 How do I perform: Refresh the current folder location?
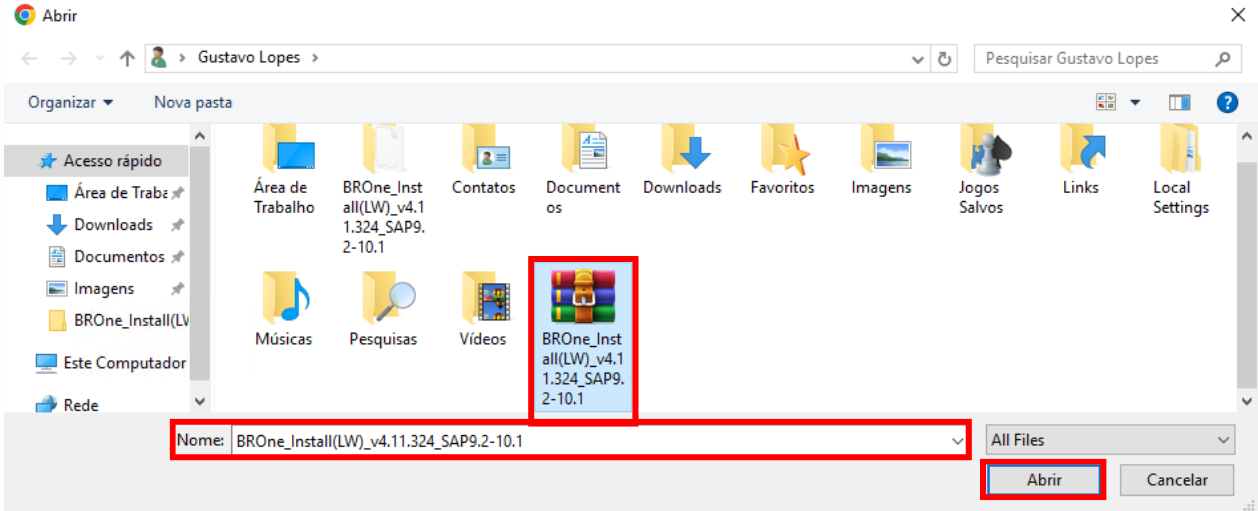pyautogui.click(x=944, y=59)
